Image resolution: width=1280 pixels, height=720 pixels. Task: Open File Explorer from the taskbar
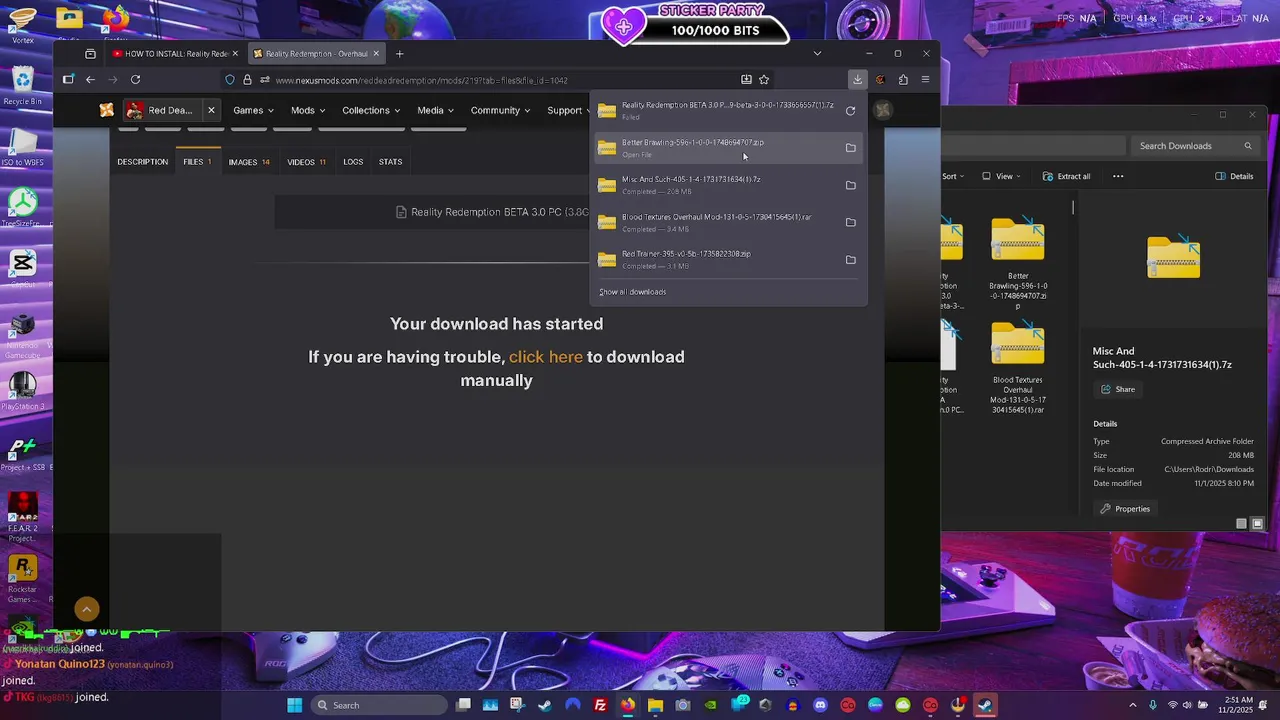pos(655,705)
